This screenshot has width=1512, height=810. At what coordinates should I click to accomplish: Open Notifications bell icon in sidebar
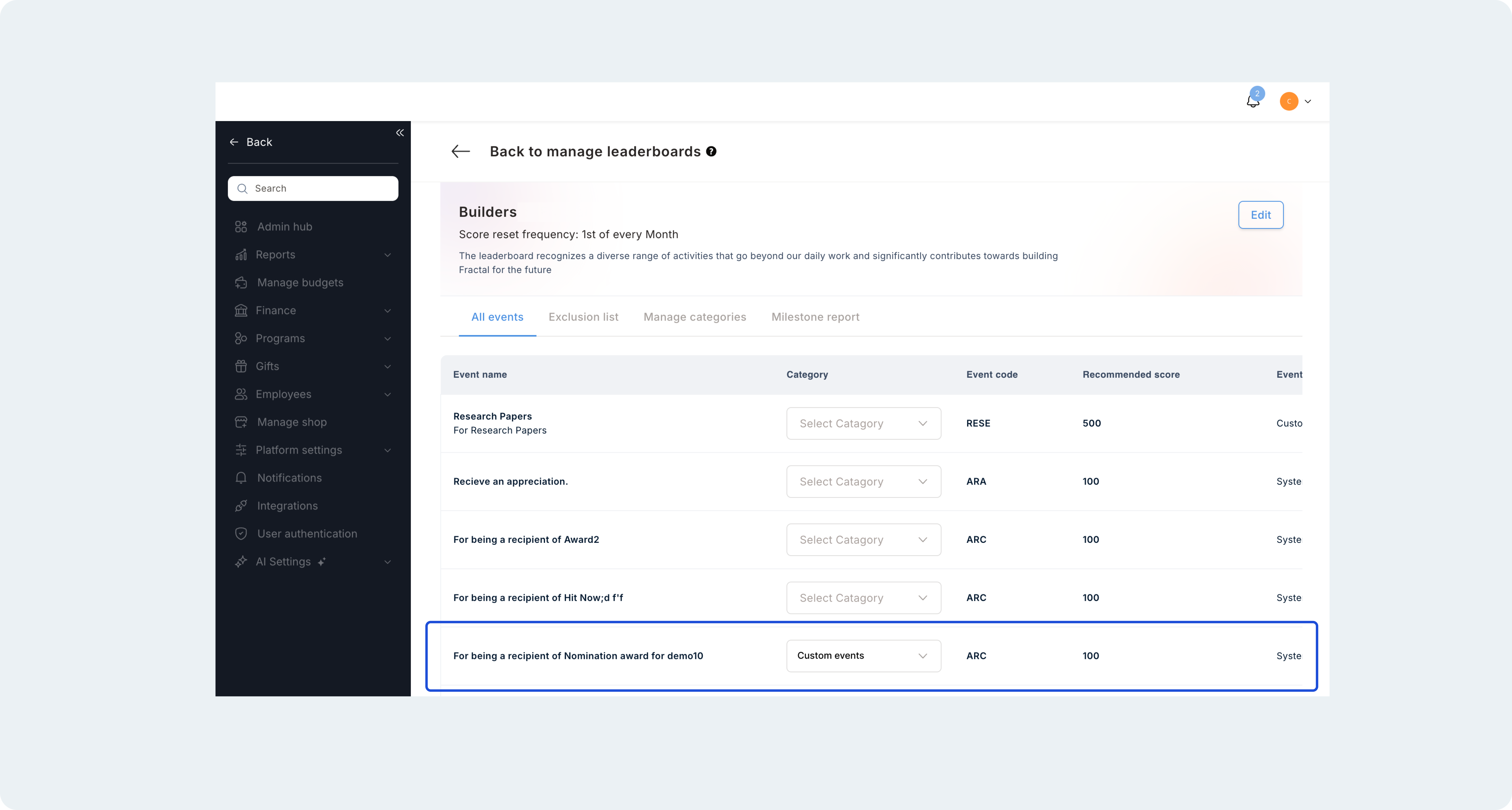(x=241, y=478)
